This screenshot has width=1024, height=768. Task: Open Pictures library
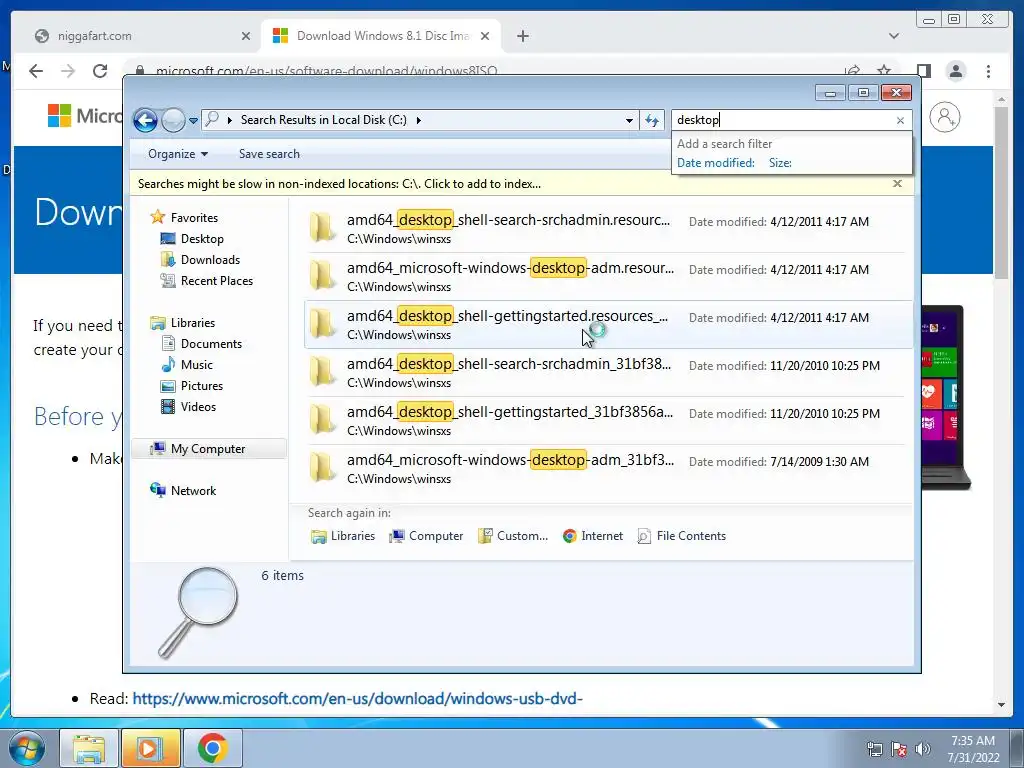tap(202, 386)
